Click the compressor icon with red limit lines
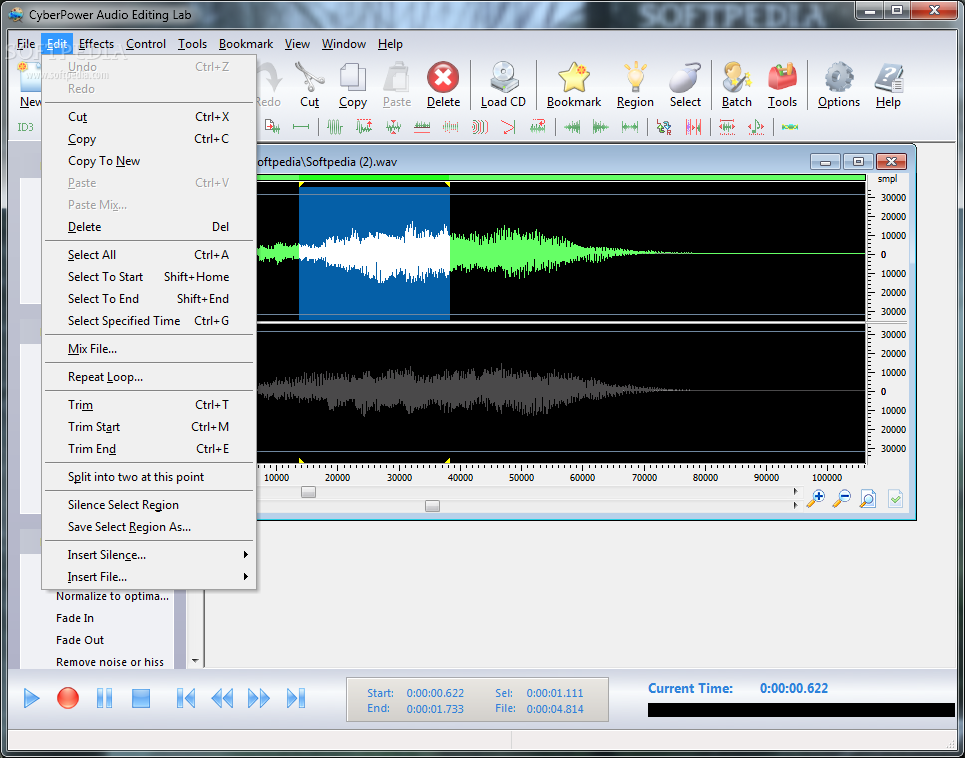This screenshot has width=965, height=758. (422, 127)
